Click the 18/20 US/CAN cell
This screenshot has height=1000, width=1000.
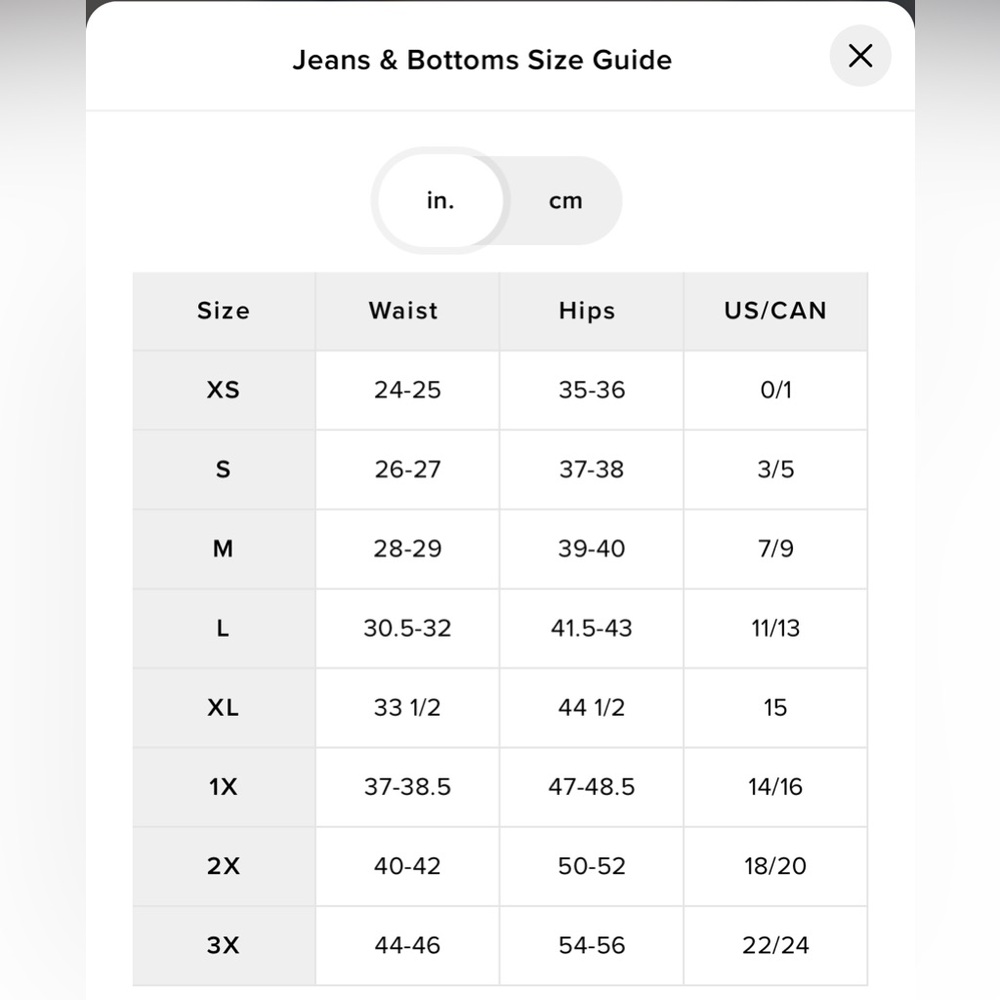click(x=776, y=866)
